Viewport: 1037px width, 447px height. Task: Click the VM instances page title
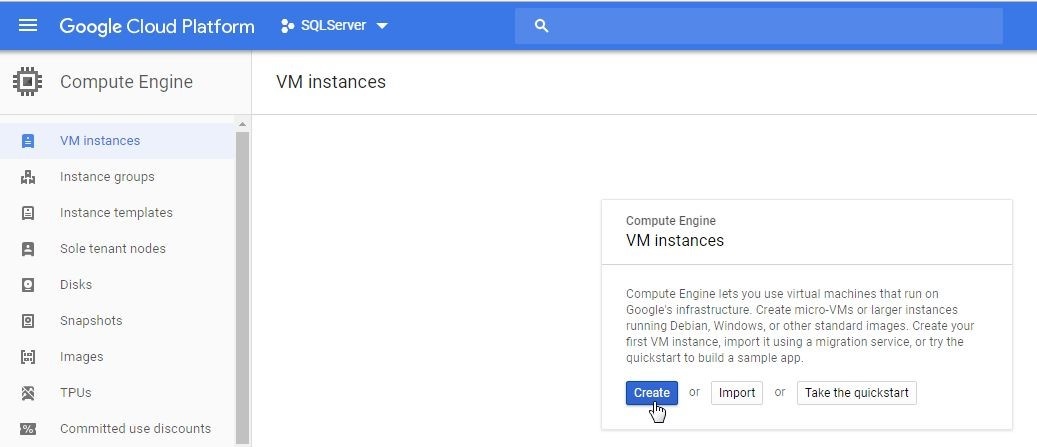point(331,82)
